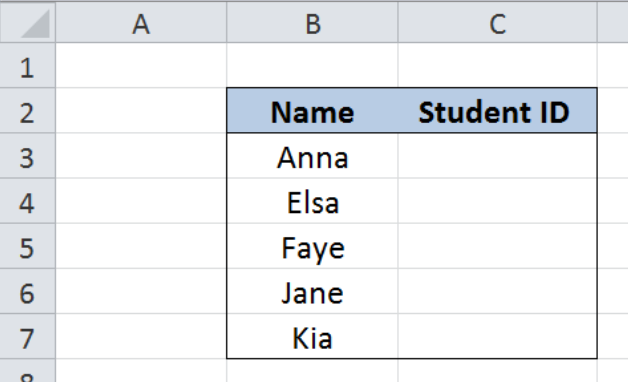This screenshot has height=382, width=628.
Task: Select column C header
Action: (497, 22)
